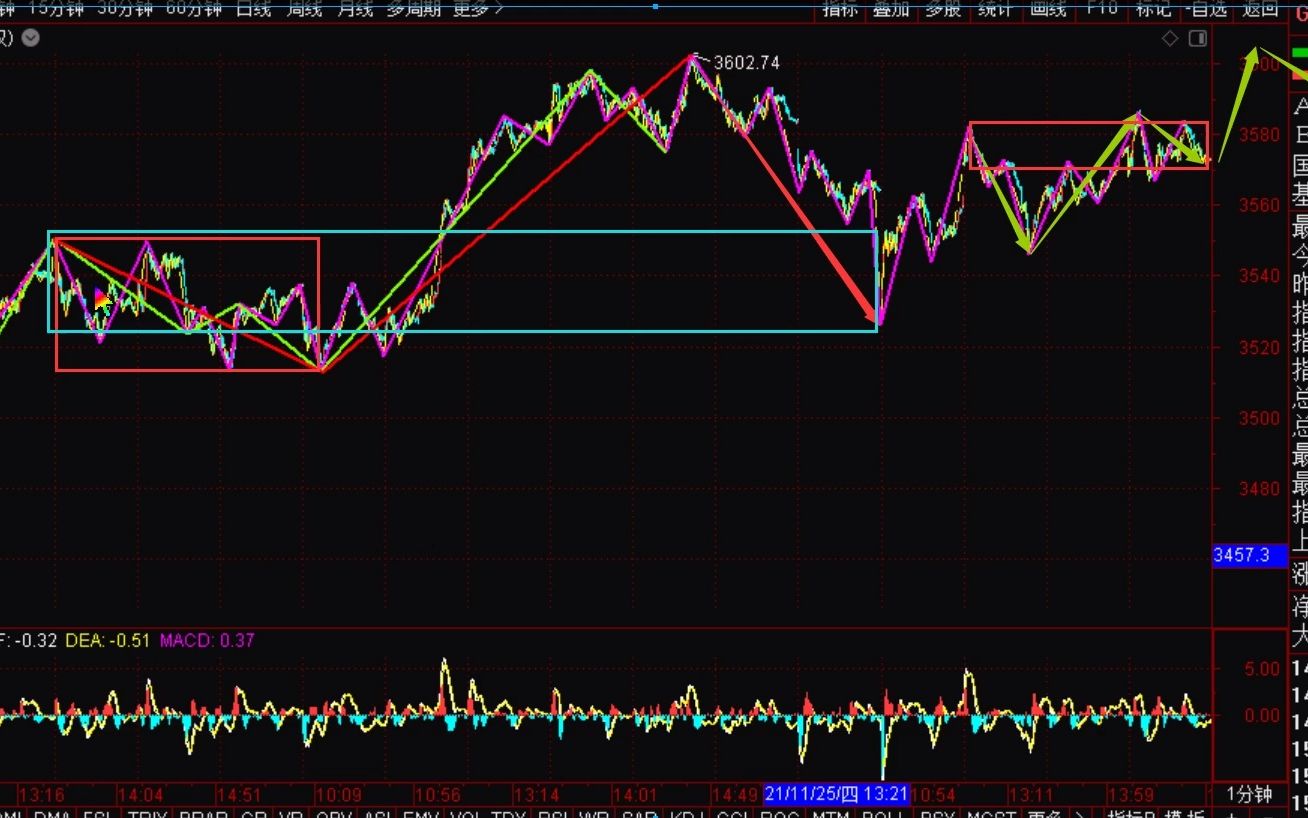The width and height of the screenshot is (1308, 818).
Task: Click the 14:49 time axis label
Action: click(x=733, y=795)
